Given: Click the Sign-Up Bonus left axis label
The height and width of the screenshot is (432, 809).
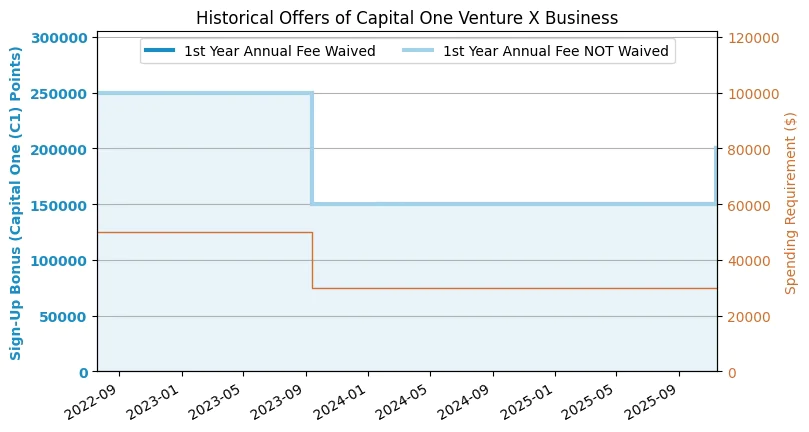Looking at the screenshot, I should [x=16, y=204].
